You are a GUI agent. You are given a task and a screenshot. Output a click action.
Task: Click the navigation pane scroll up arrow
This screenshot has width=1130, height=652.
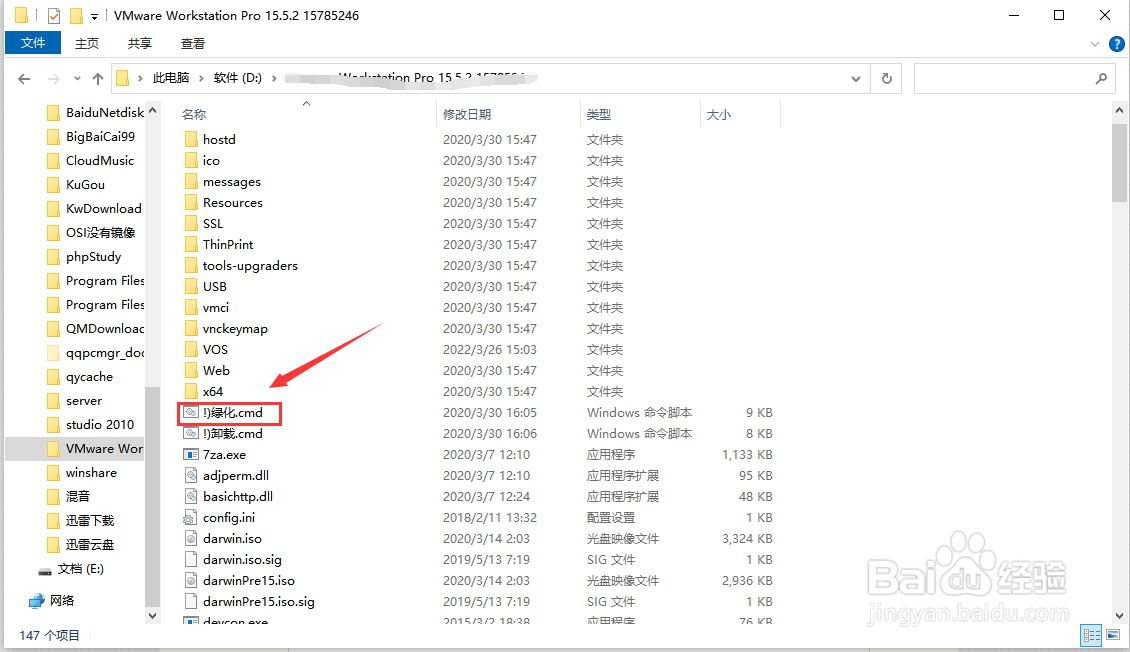(152, 111)
